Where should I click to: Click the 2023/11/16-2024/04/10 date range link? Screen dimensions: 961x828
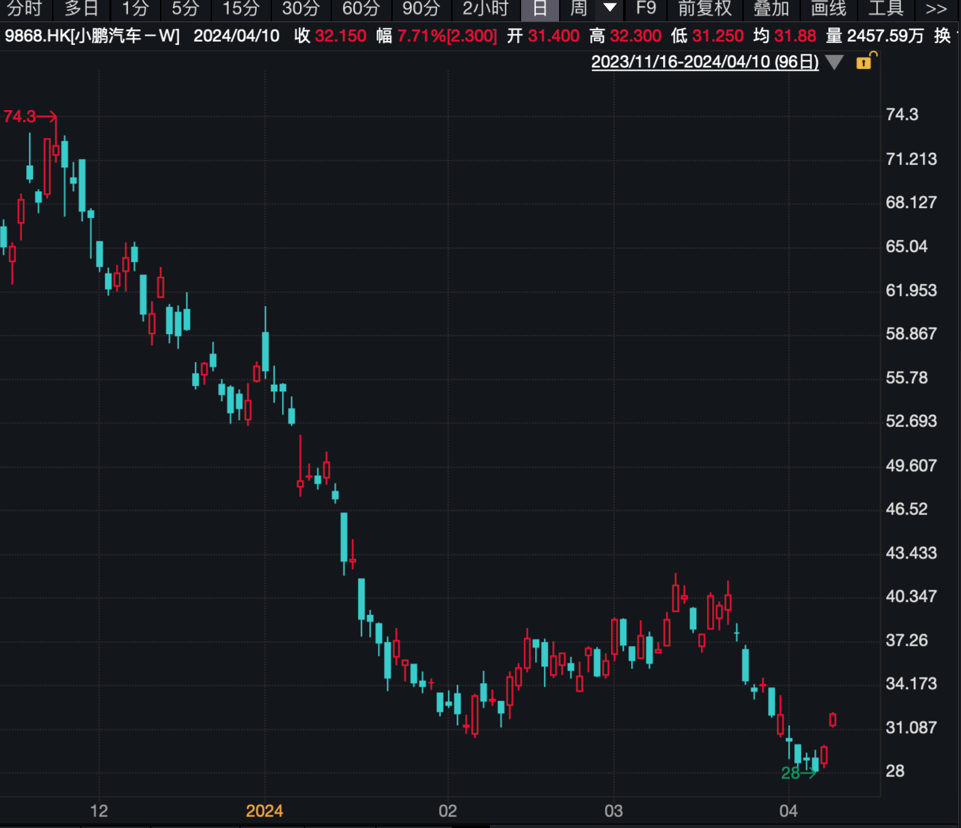pyautogui.click(x=705, y=62)
